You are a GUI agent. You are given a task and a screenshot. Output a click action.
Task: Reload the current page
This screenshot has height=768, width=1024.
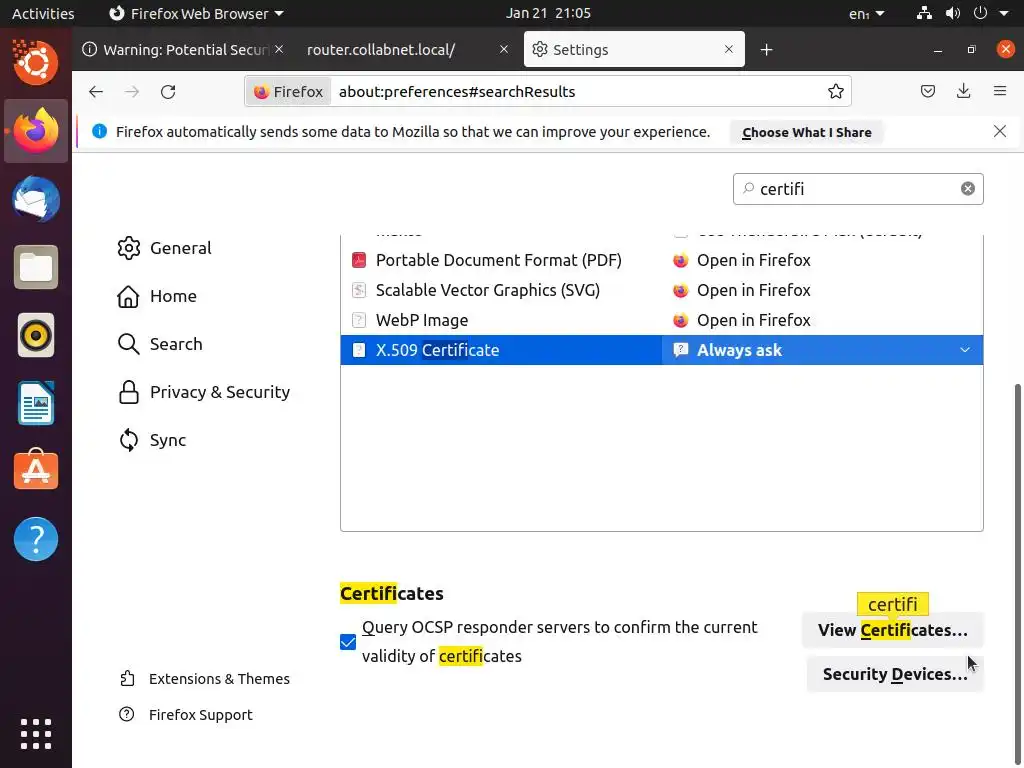pyautogui.click(x=168, y=91)
